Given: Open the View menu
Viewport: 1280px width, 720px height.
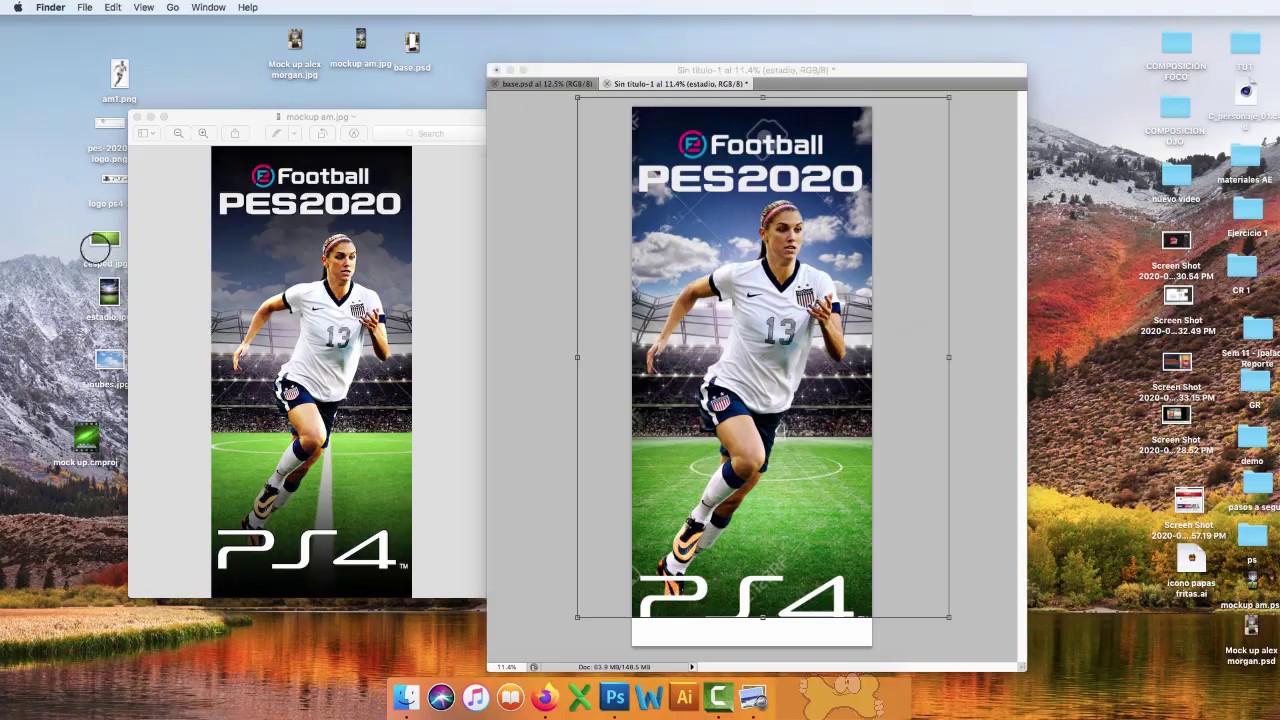Looking at the screenshot, I should coord(144,7).
